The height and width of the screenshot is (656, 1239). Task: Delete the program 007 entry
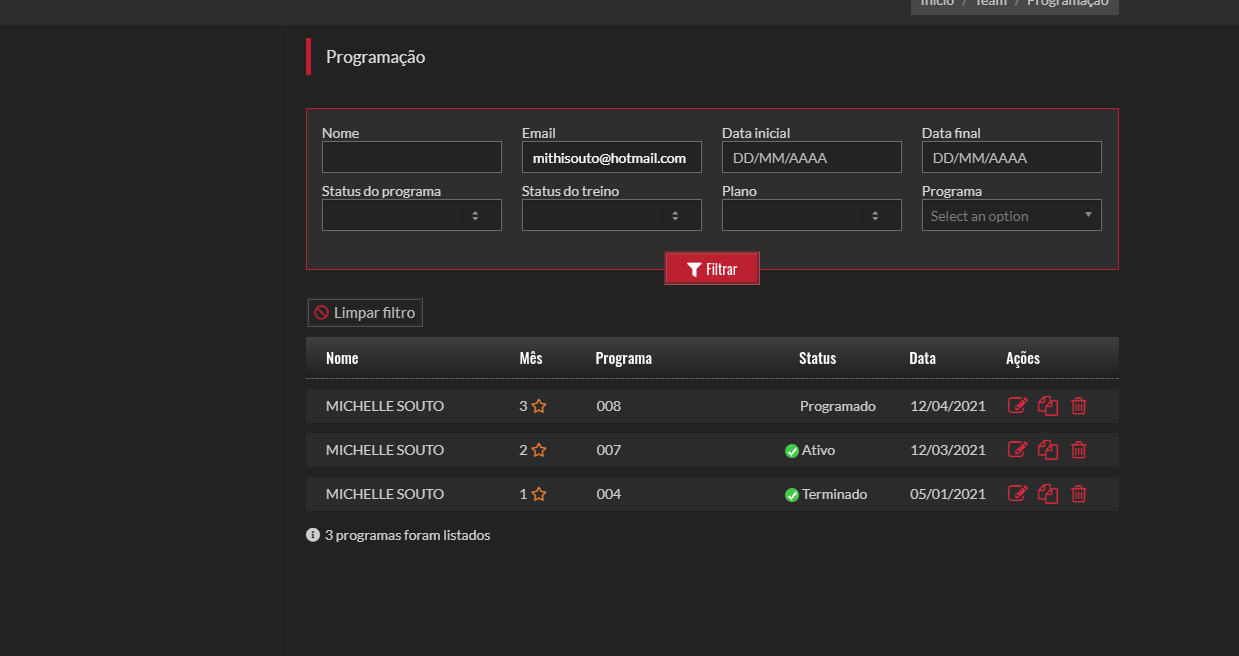(x=1079, y=450)
